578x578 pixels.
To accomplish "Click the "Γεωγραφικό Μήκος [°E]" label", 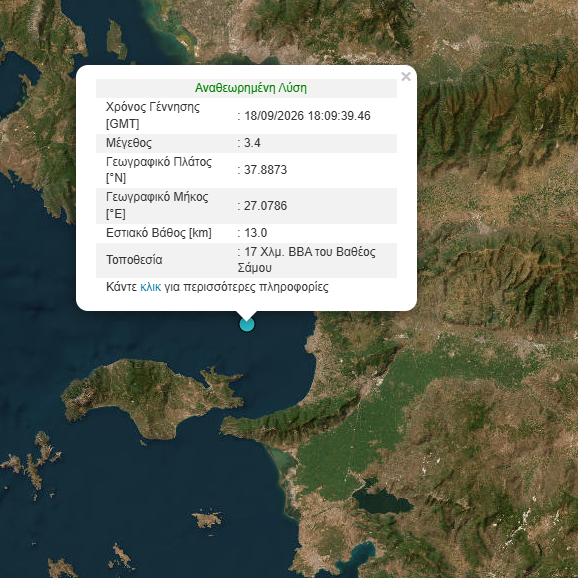I will 157,206.
